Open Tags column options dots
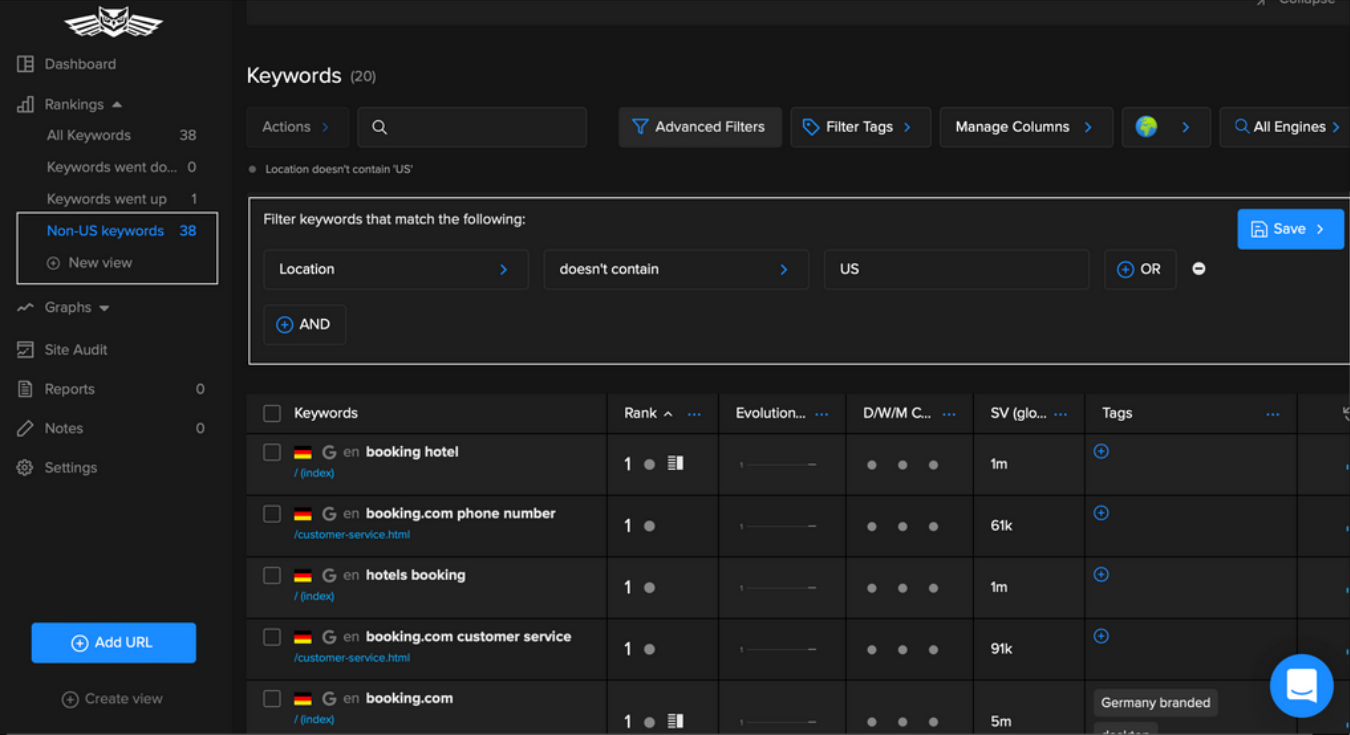The height and width of the screenshot is (735, 1350). click(x=1273, y=414)
